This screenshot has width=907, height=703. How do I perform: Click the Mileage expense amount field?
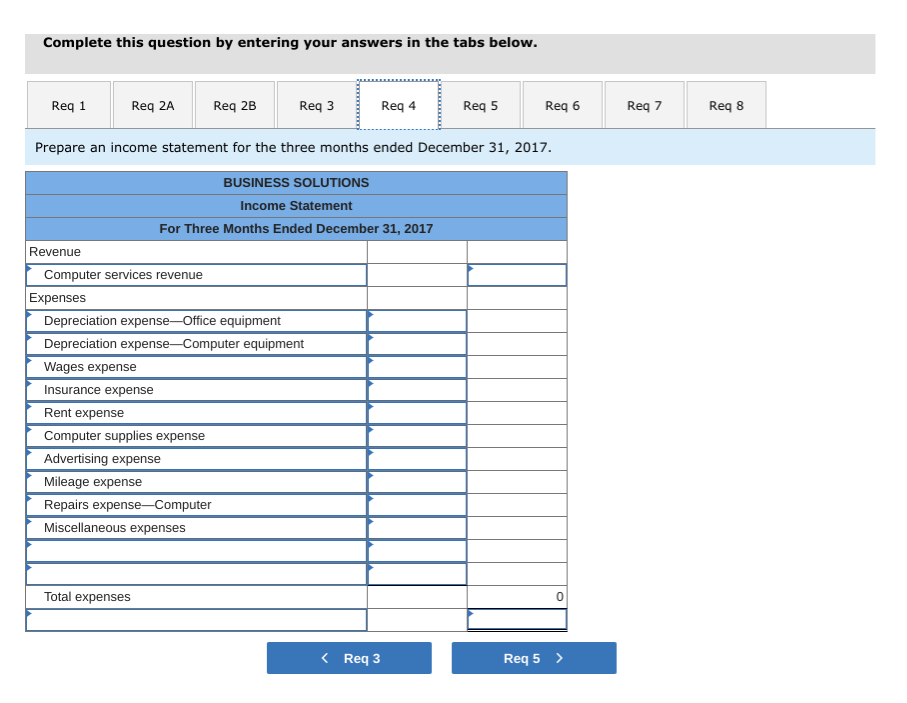coord(417,481)
